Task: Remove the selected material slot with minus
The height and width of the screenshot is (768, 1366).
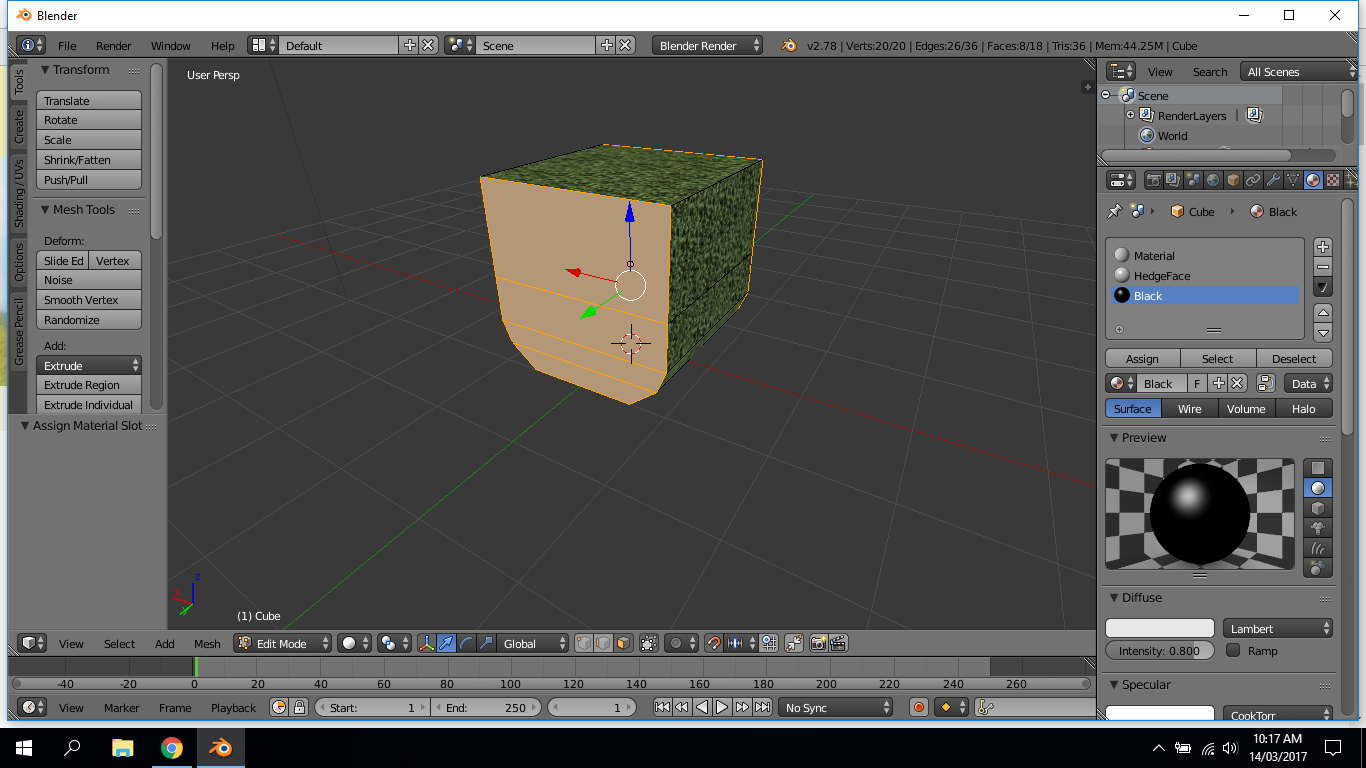Action: 1323,266
